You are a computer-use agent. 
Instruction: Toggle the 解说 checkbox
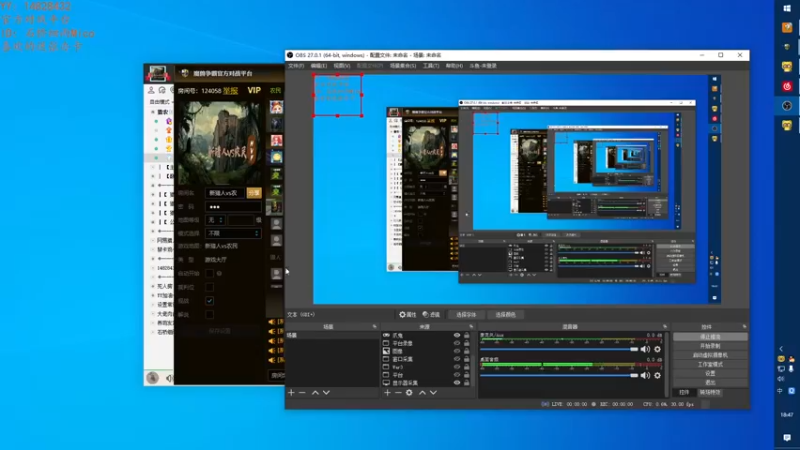click(210, 315)
